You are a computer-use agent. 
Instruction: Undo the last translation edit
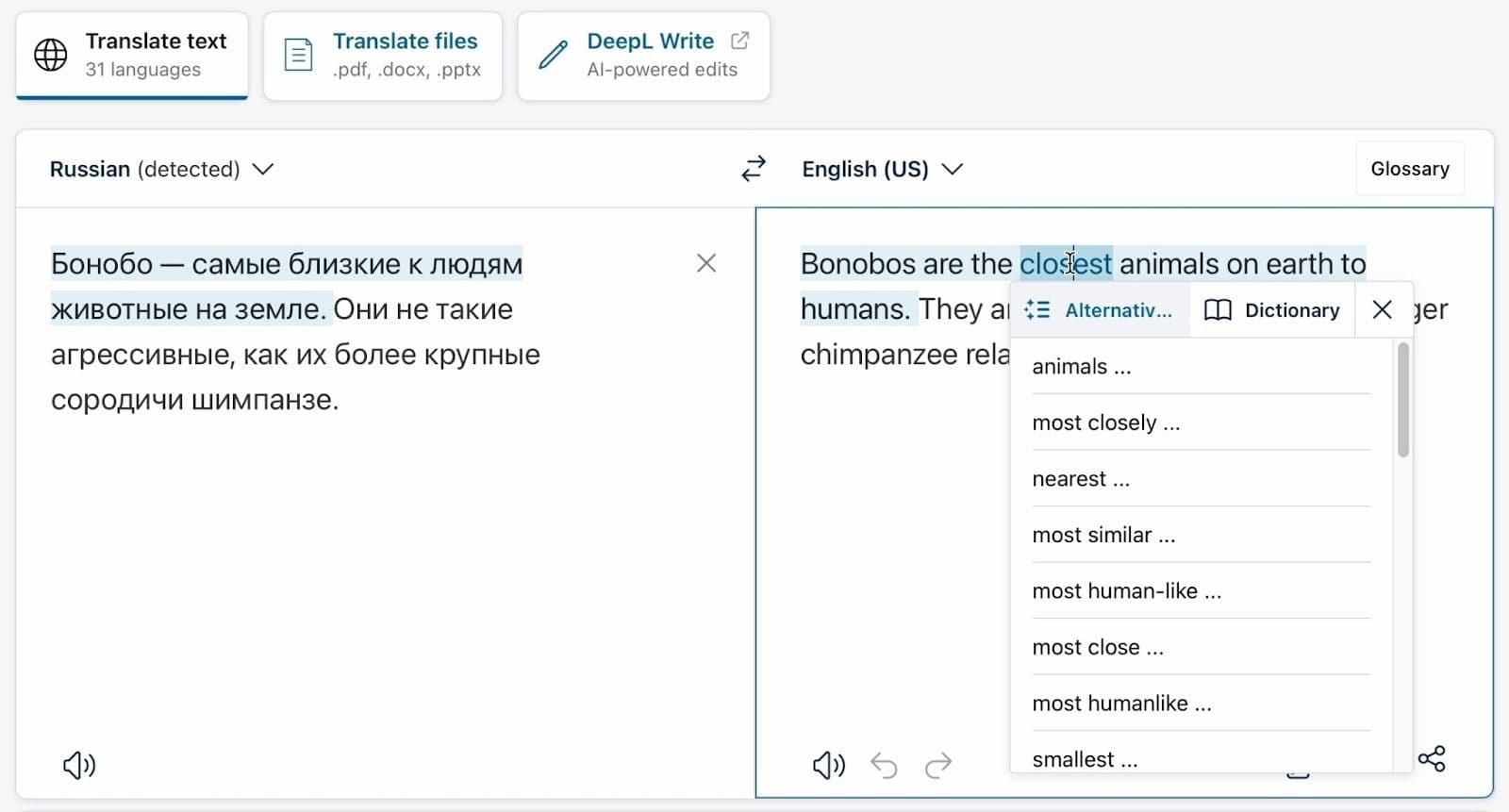coord(884,765)
